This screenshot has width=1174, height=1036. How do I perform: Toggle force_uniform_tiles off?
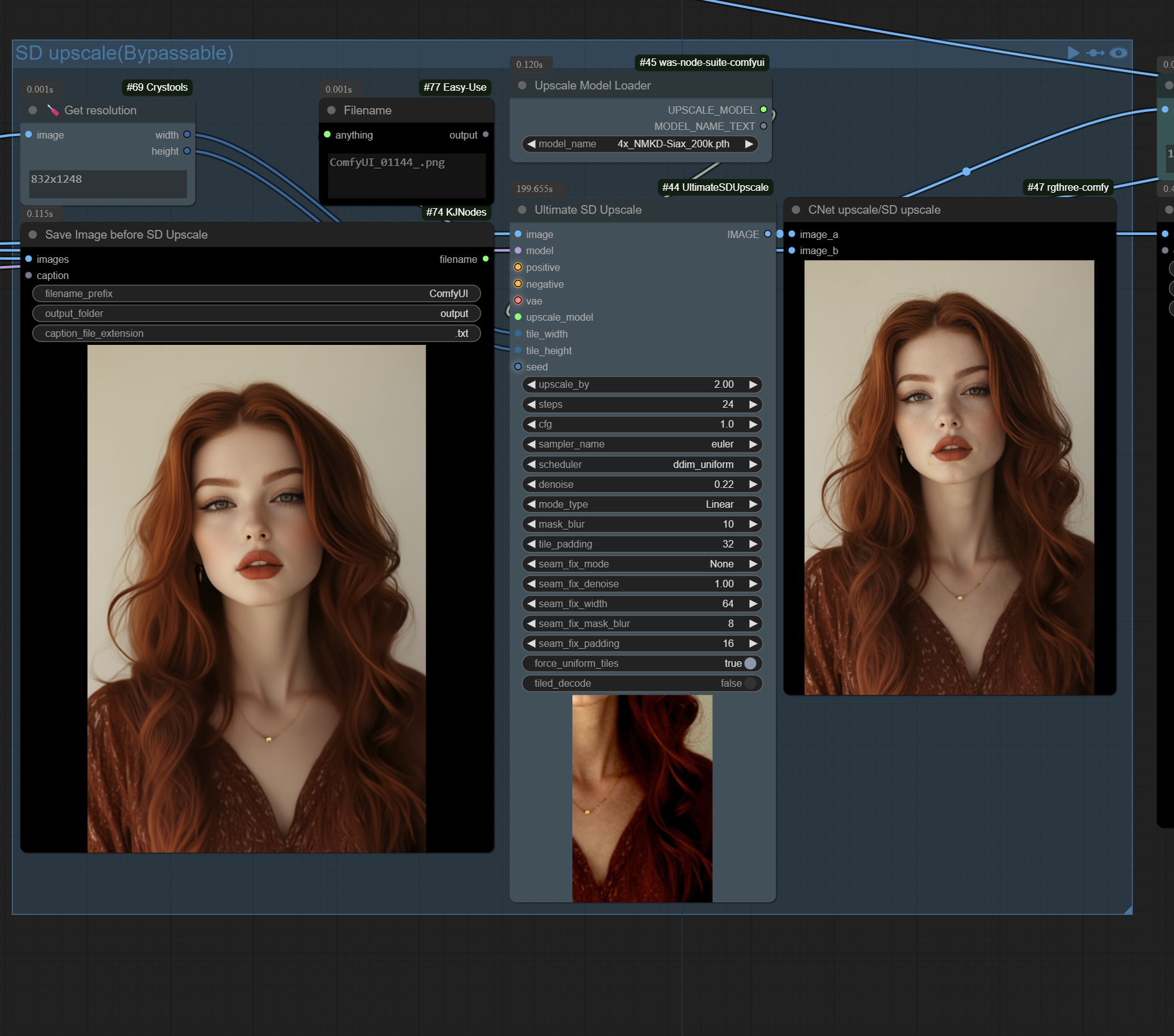coord(750,664)
